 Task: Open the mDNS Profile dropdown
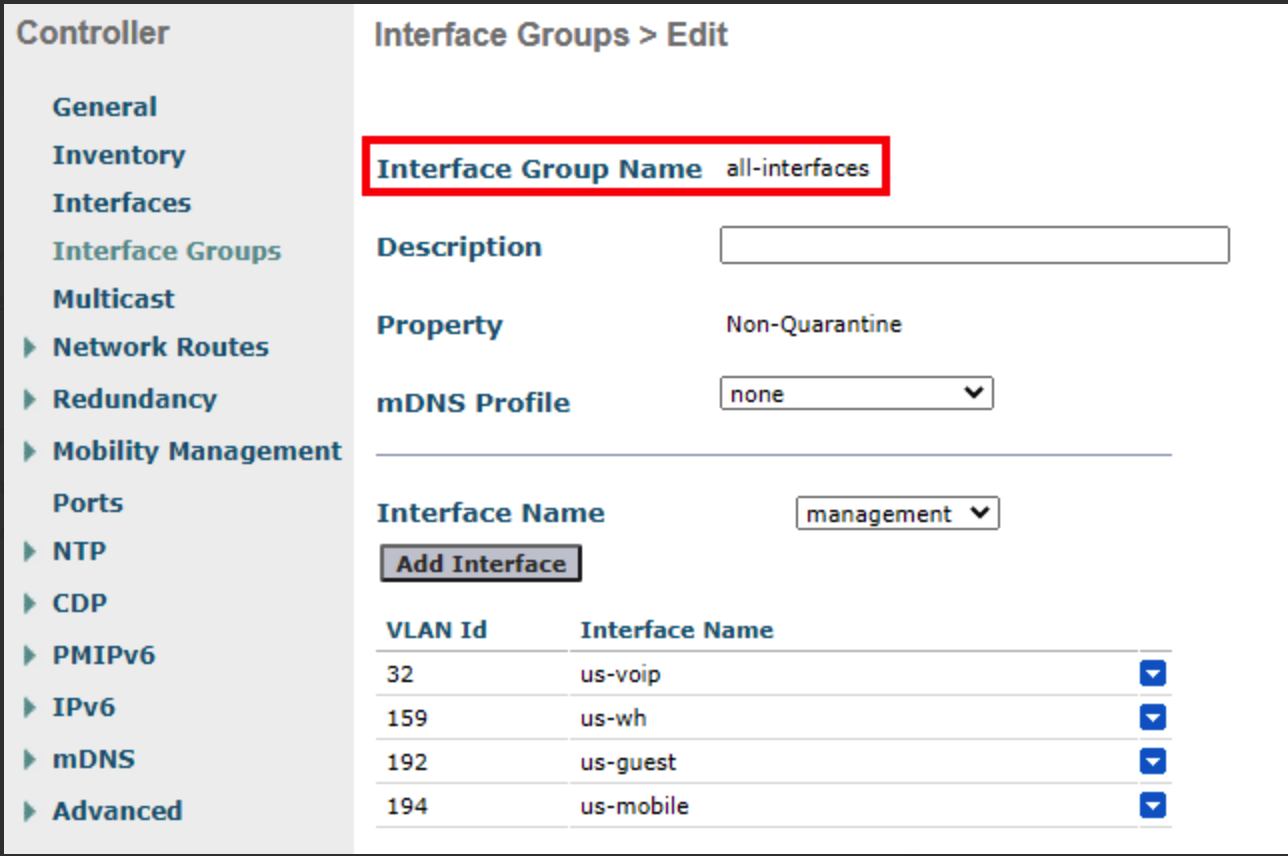pos(856,394)
